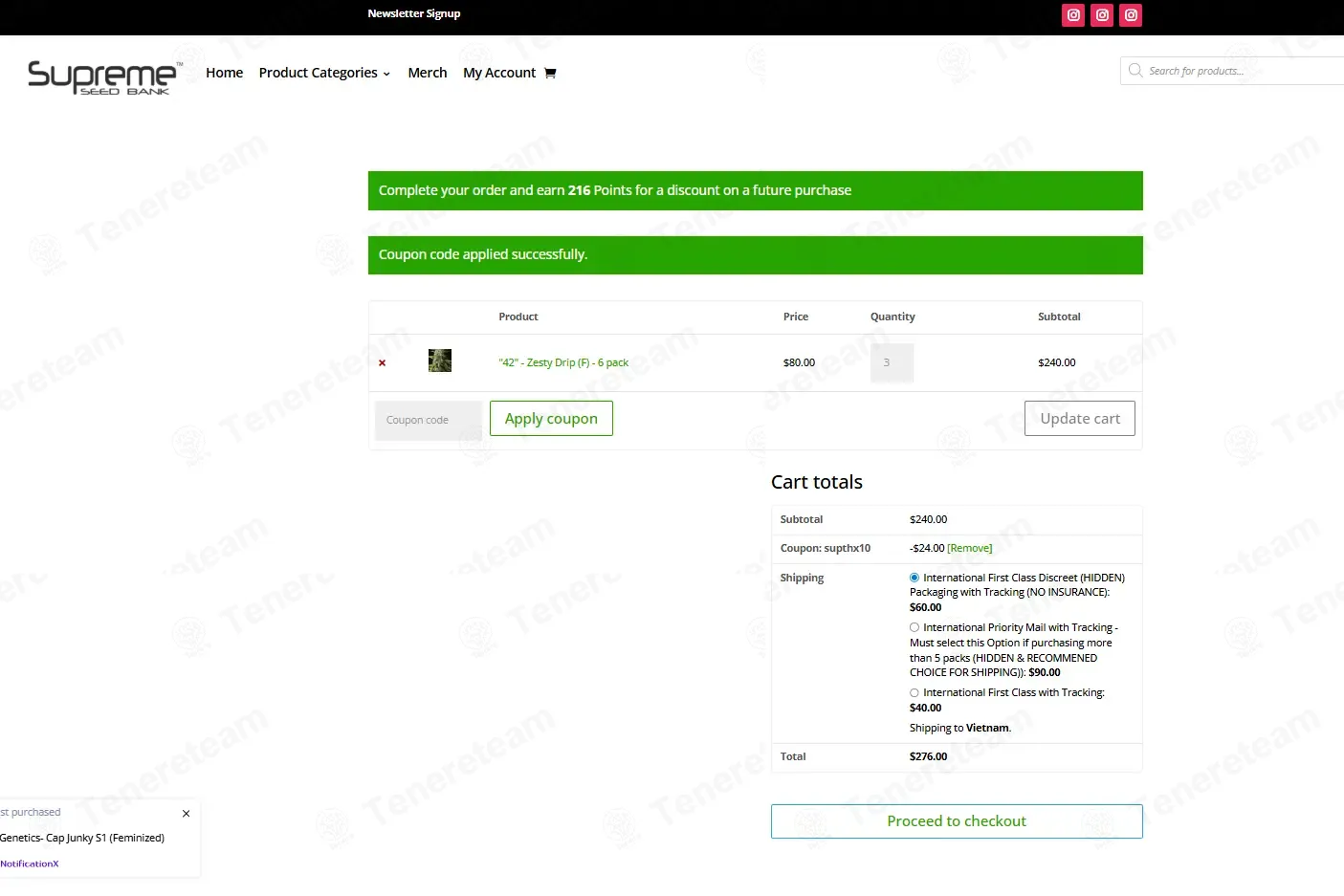Open the Merch menu item
This screenshot has height=896, width=1344.
pyautogui.click(x=427, y=73)
